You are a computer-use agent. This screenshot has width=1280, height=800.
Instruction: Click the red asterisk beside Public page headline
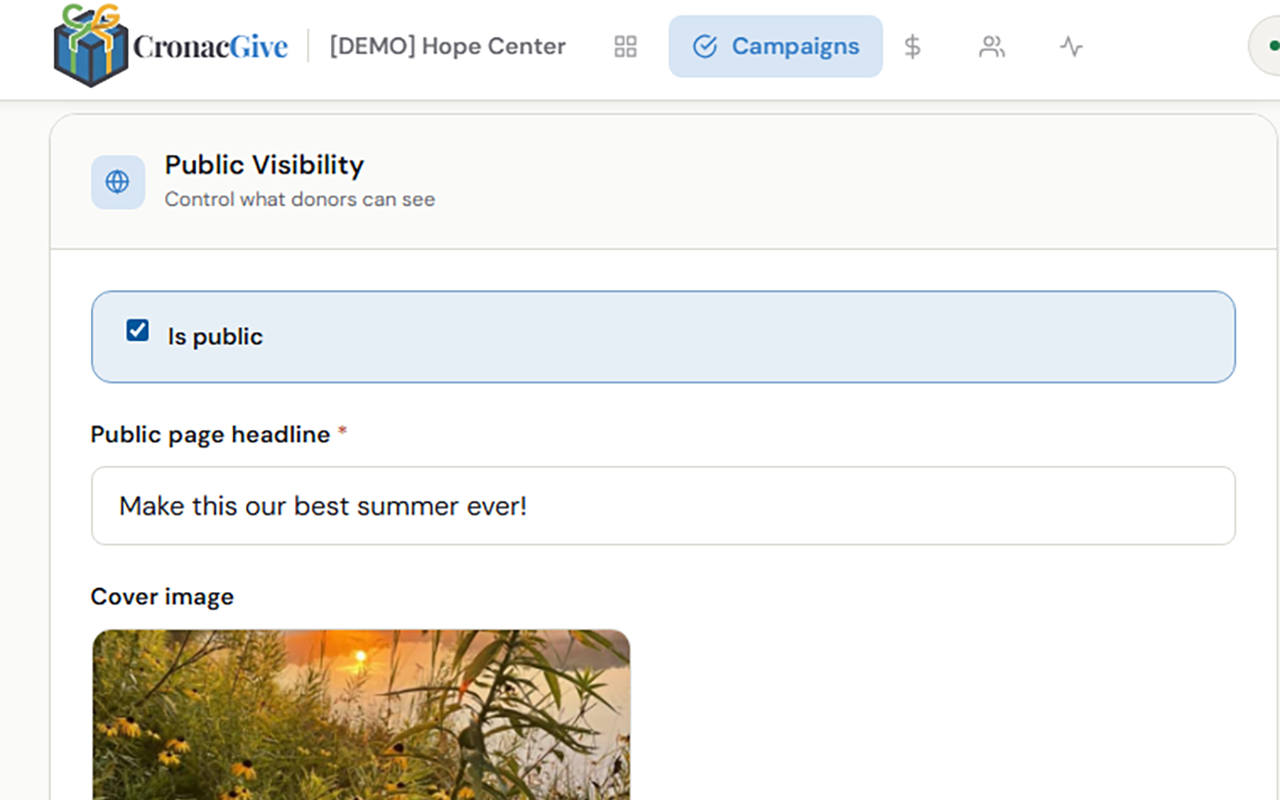pyautogui.click(x=342, y=432)
